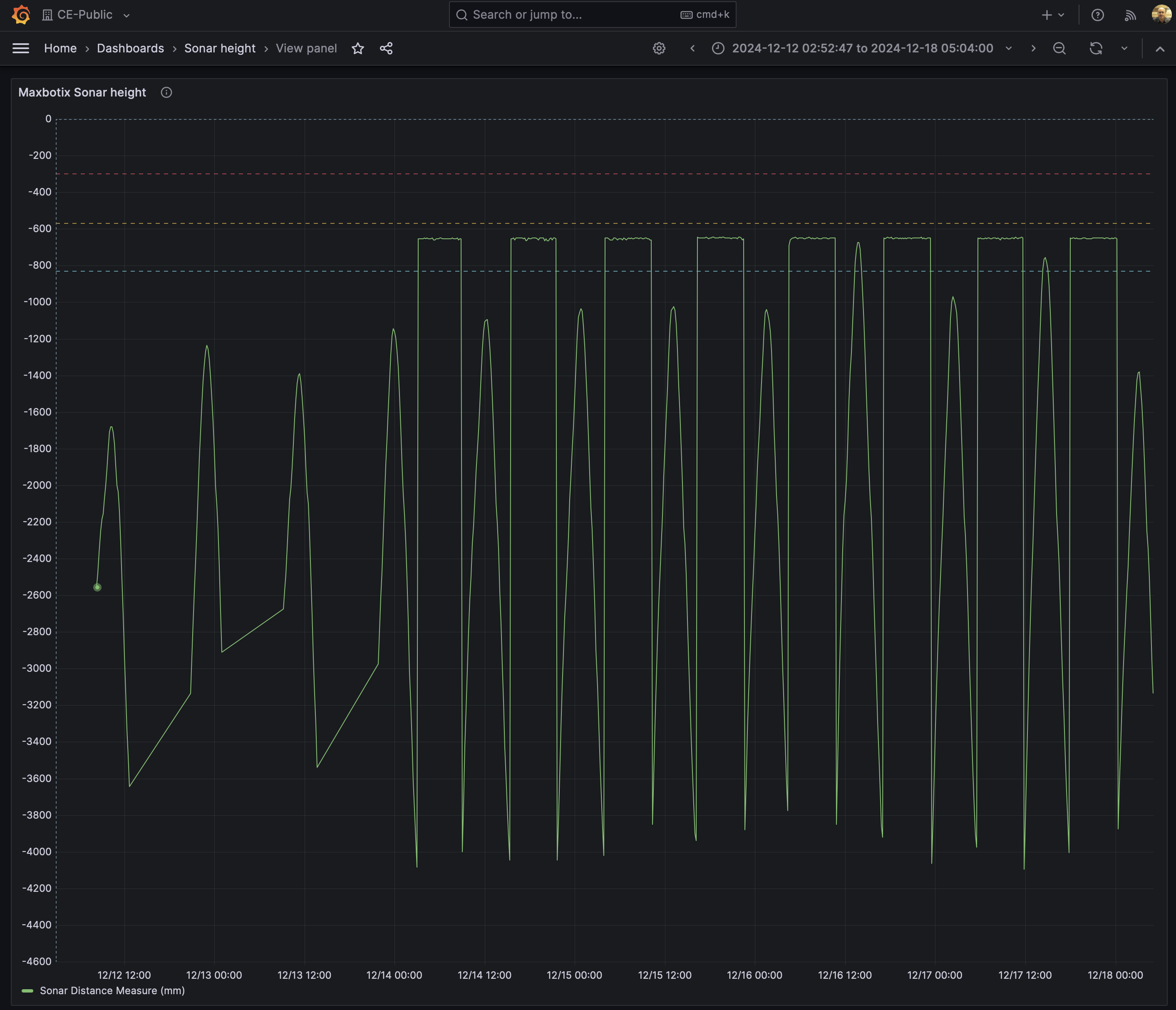The width and height of the screenshot is (1176, 1010).
Task: Share the dashboard panel
Action: point(386,48)
